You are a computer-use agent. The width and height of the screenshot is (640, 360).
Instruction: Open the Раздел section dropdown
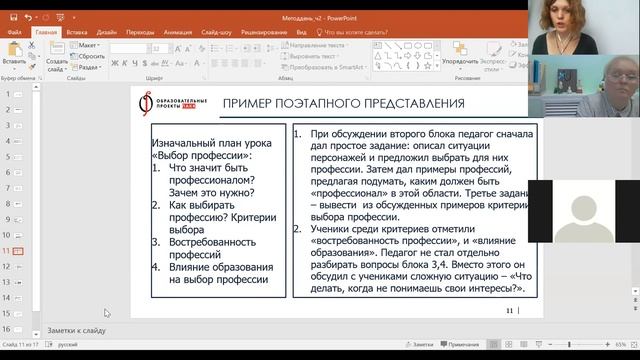[86, 67]
